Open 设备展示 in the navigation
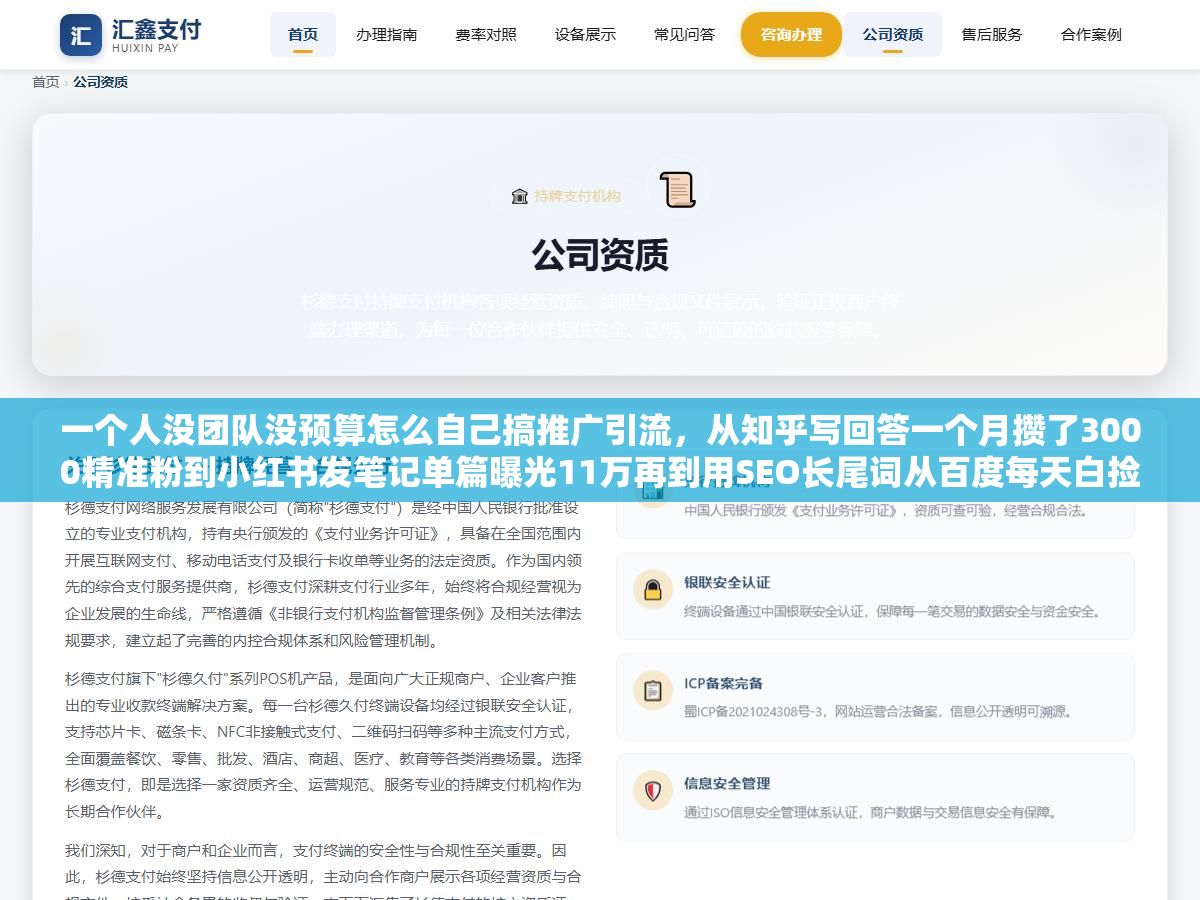Screen dimensions: 1200x900 (x=585, y=34)
